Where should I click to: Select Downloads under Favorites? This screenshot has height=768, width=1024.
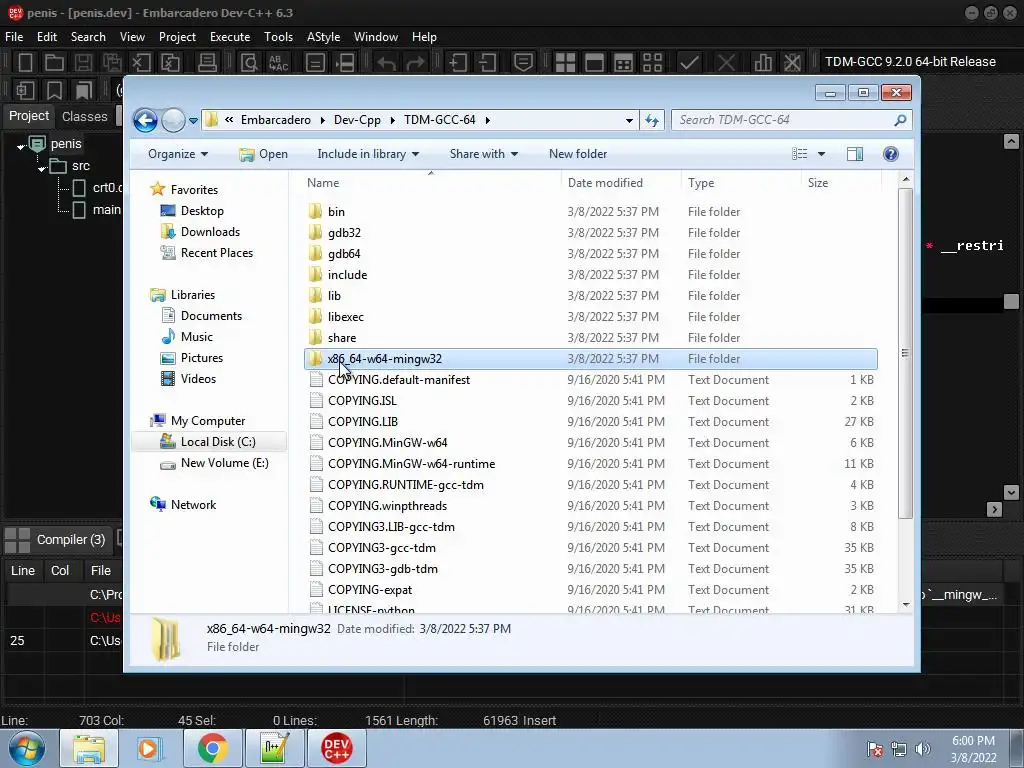pyautogui.click(x=210, y=232)
